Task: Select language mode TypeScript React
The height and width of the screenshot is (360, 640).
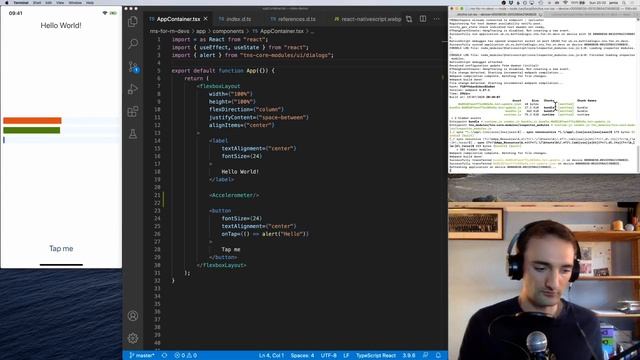Action: 376,356
